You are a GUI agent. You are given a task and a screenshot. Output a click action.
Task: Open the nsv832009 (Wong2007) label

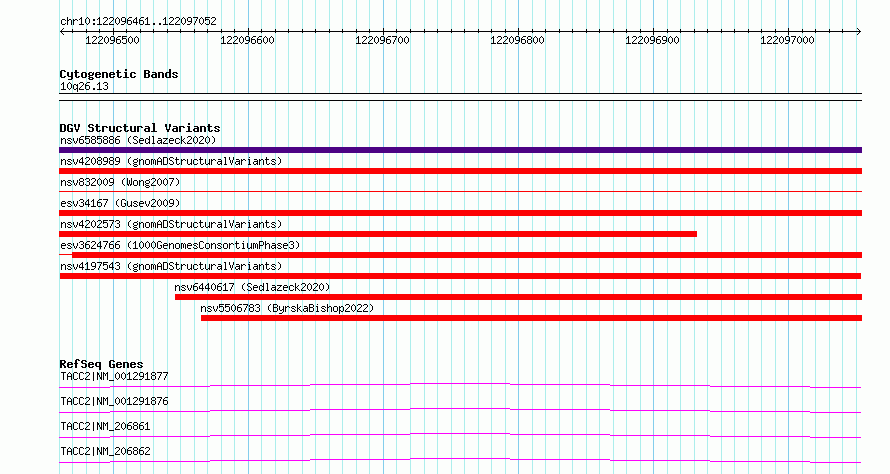point(120,182)
